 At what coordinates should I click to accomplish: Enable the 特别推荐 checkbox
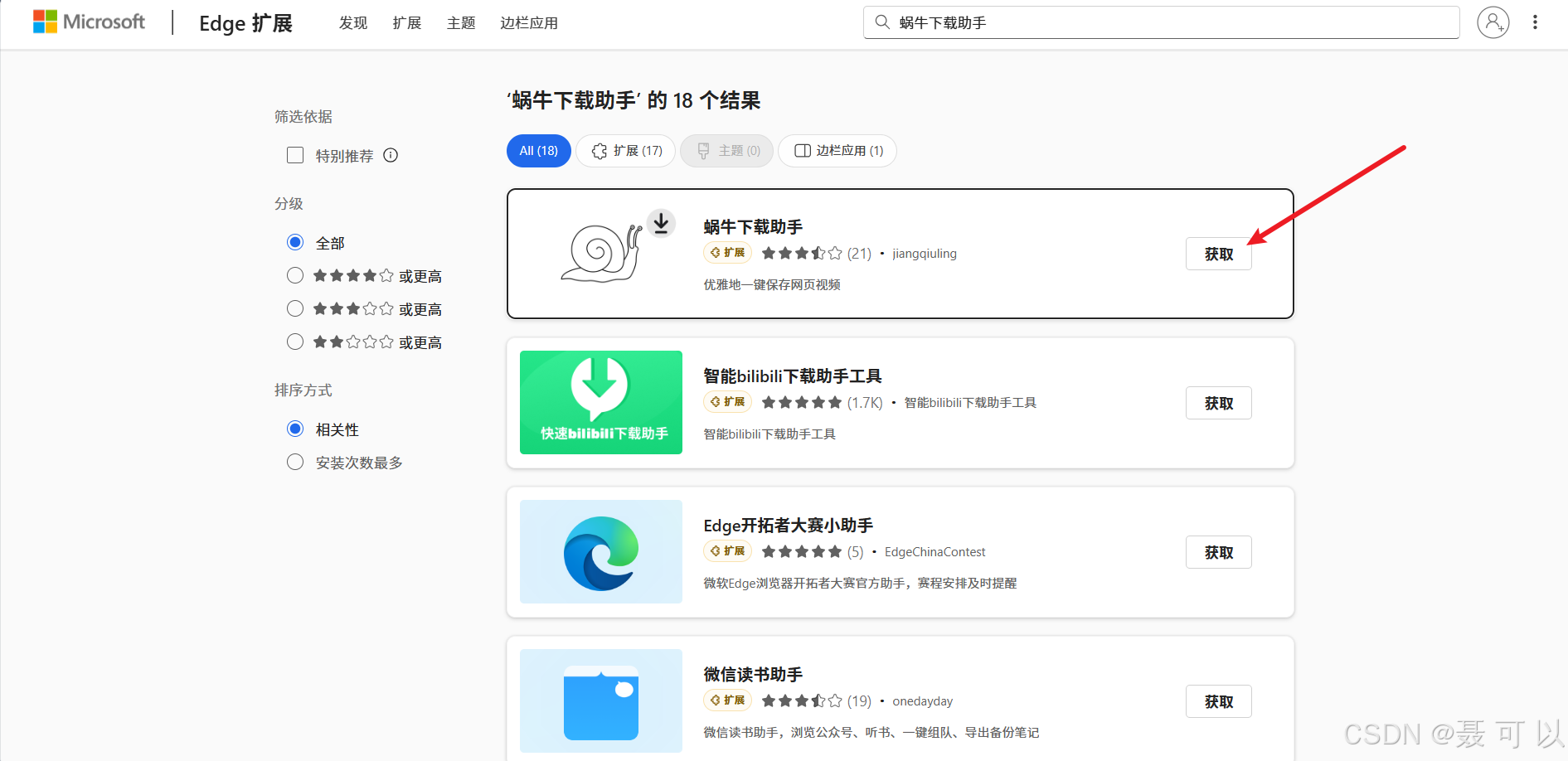pyautogui.click(x=295, y=155)
